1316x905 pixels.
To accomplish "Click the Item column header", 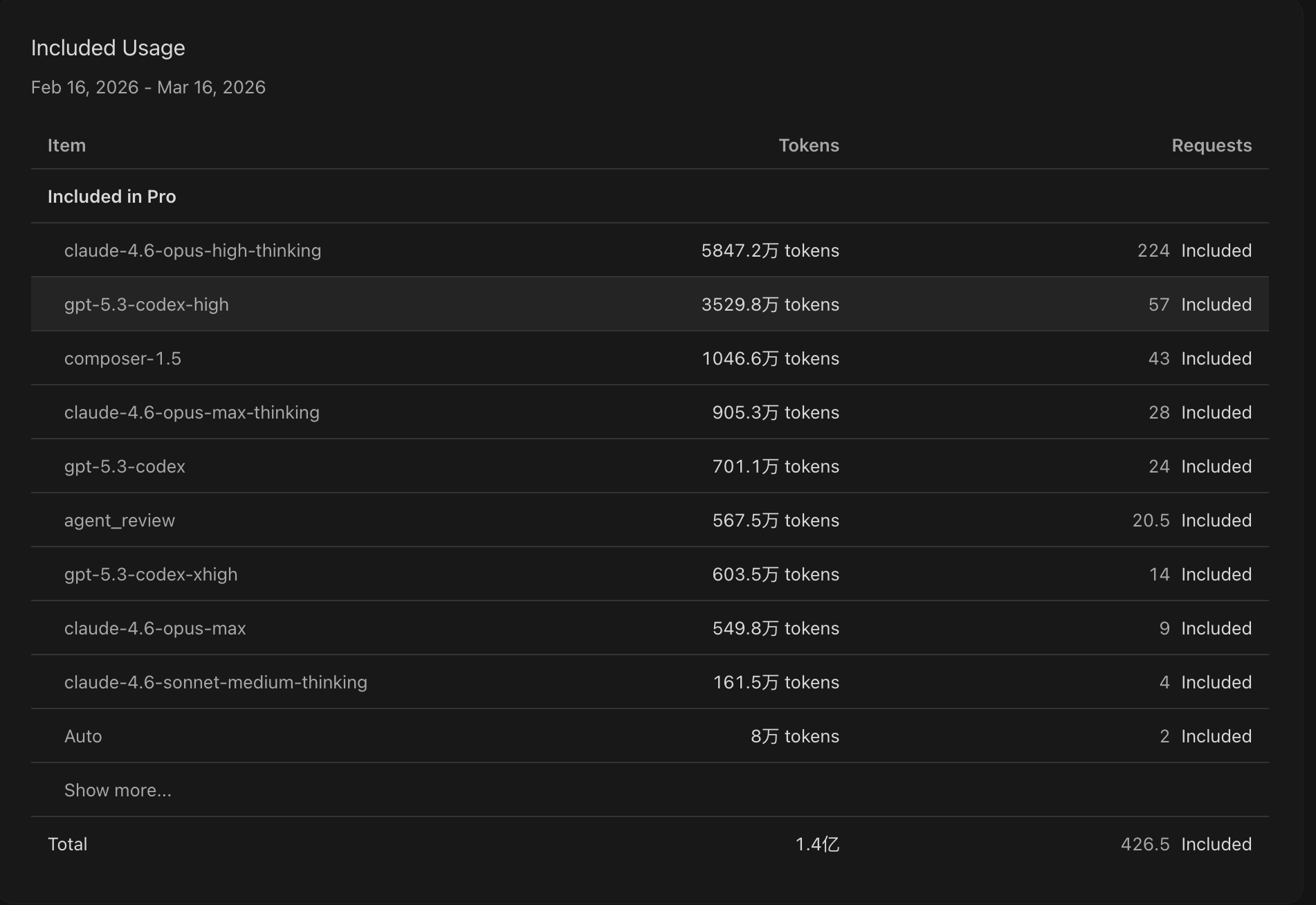I will click(x=66, y=145).
